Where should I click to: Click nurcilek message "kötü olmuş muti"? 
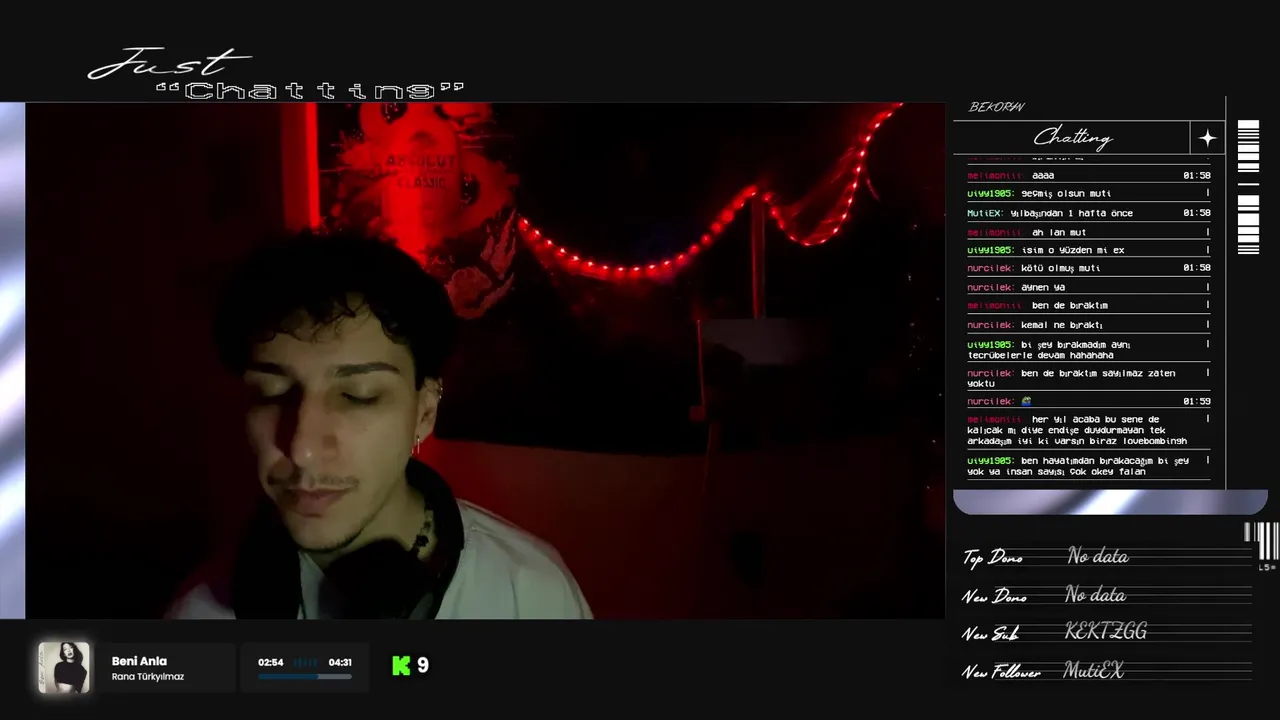tap(1060, 268)
